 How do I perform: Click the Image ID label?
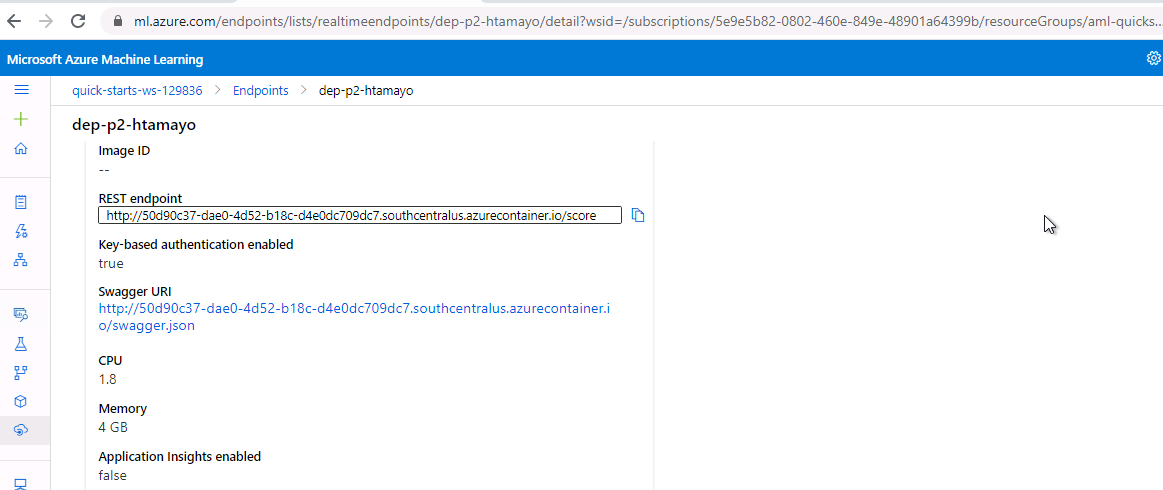click(x=125, y=150)
